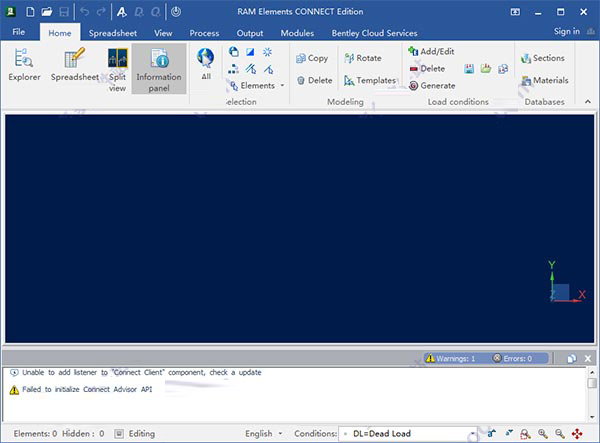The height and width of the screenshot is (443, 600).
Task: Click the hierarchy nodes selection icon
Action: [233, 69]
